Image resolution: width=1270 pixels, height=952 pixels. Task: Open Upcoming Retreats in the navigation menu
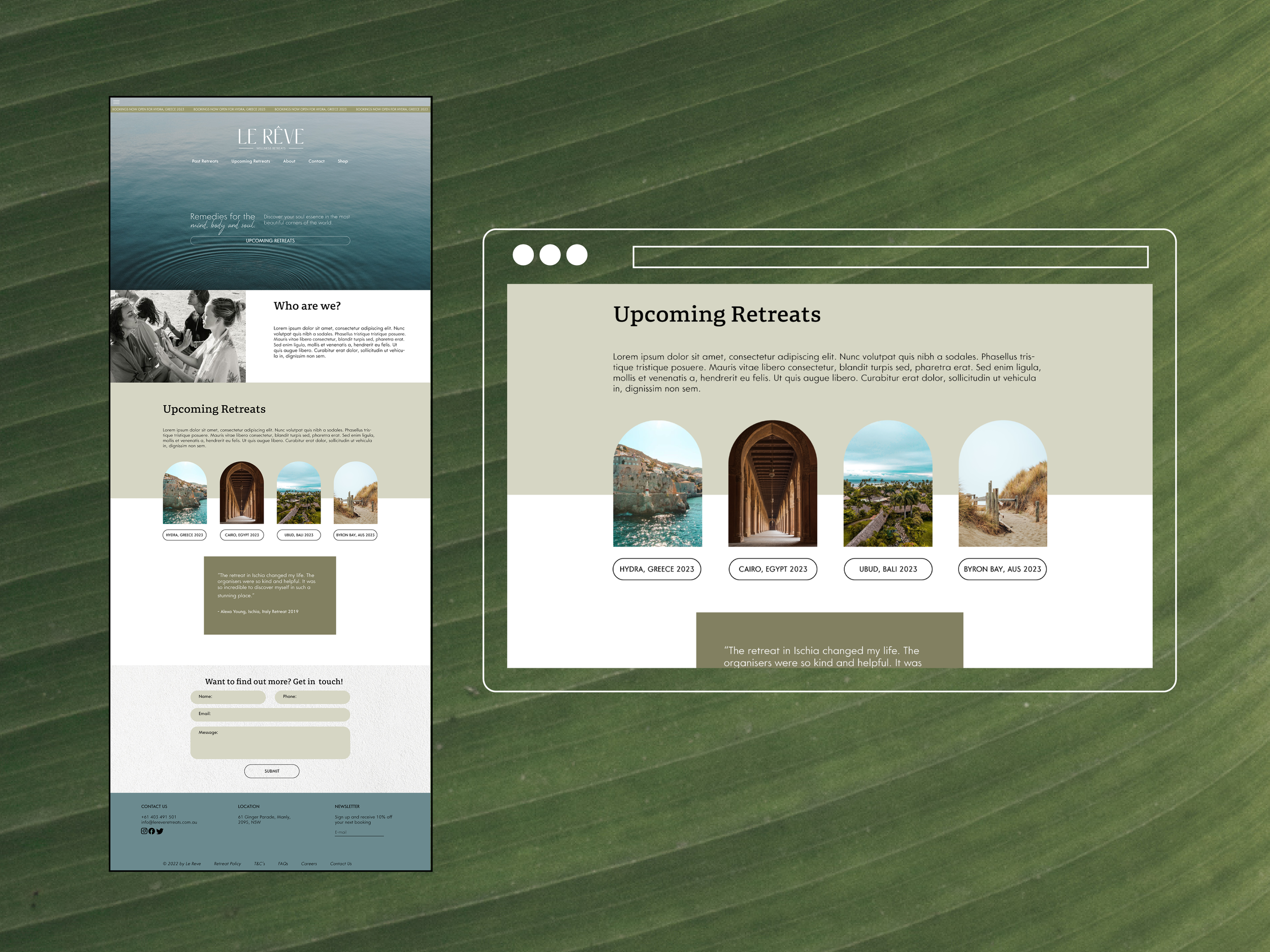tap(250, 161)
